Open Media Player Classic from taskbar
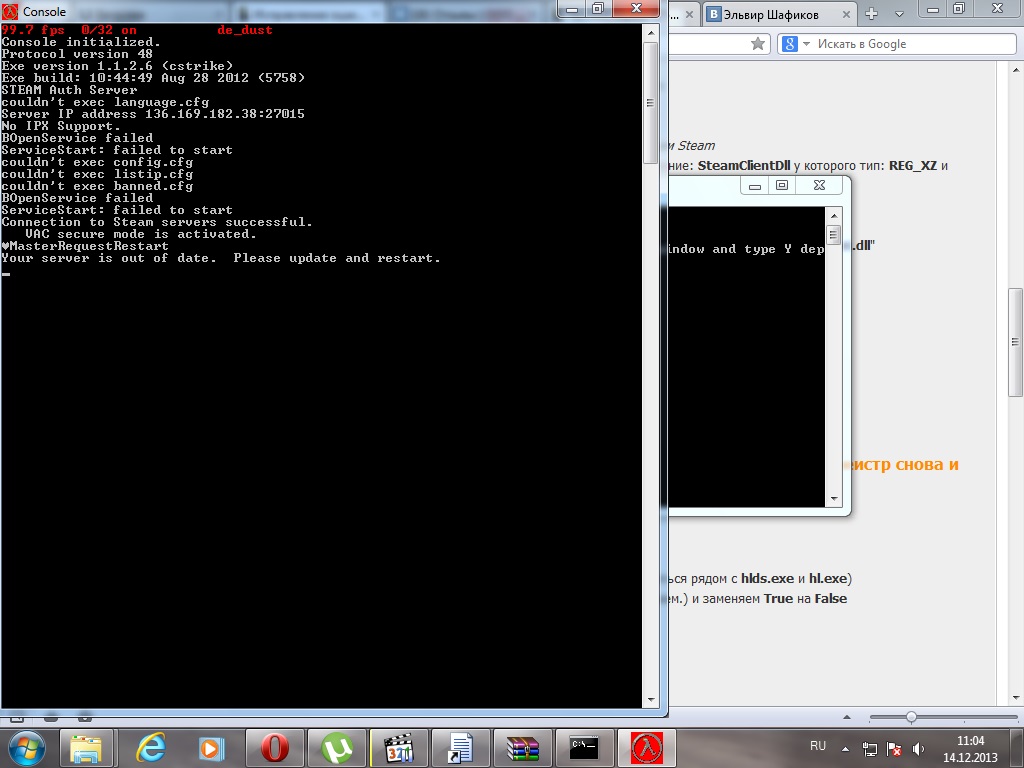 [398, 748]
